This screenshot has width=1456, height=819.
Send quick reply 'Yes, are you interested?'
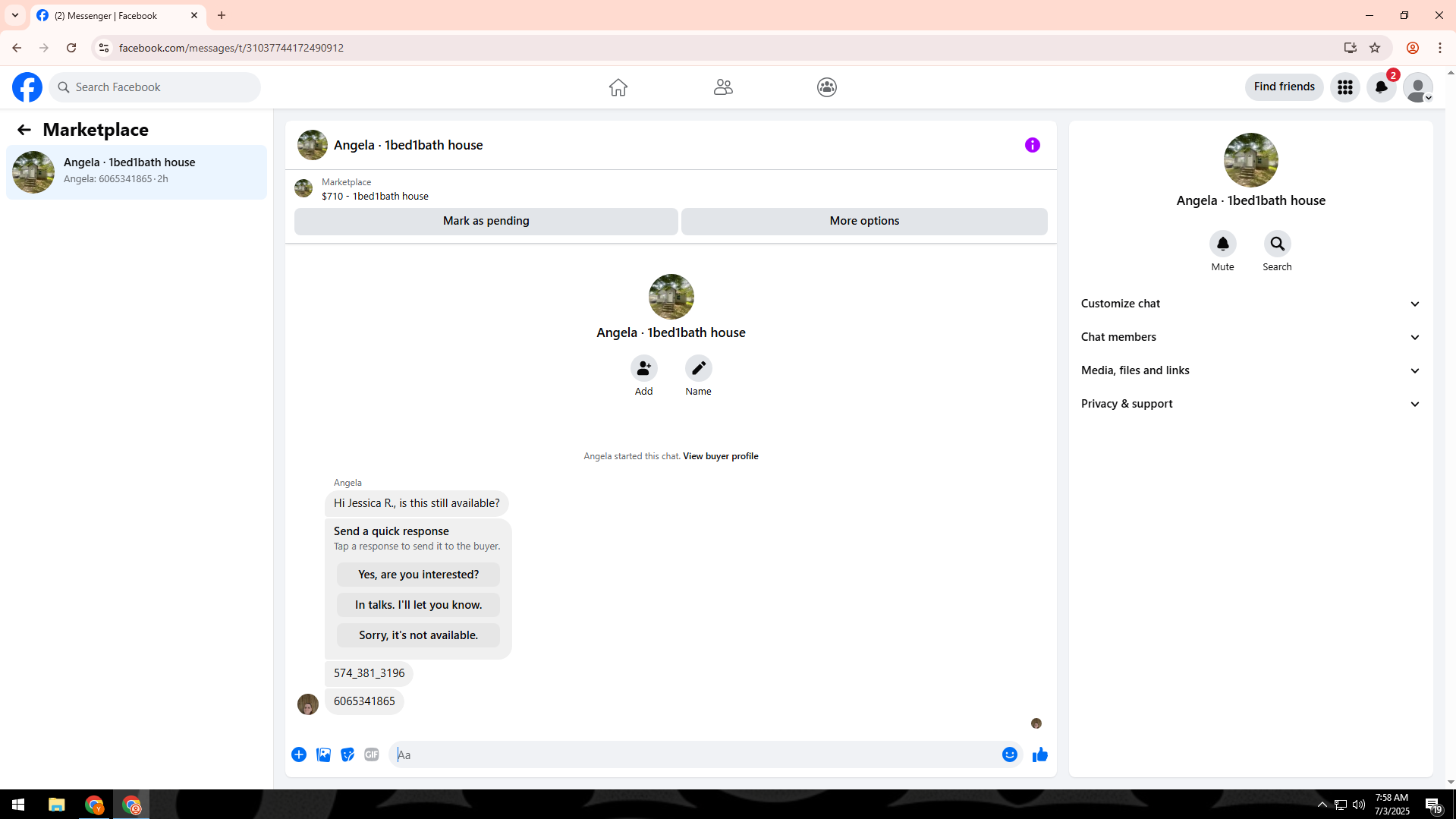(418, 575)
